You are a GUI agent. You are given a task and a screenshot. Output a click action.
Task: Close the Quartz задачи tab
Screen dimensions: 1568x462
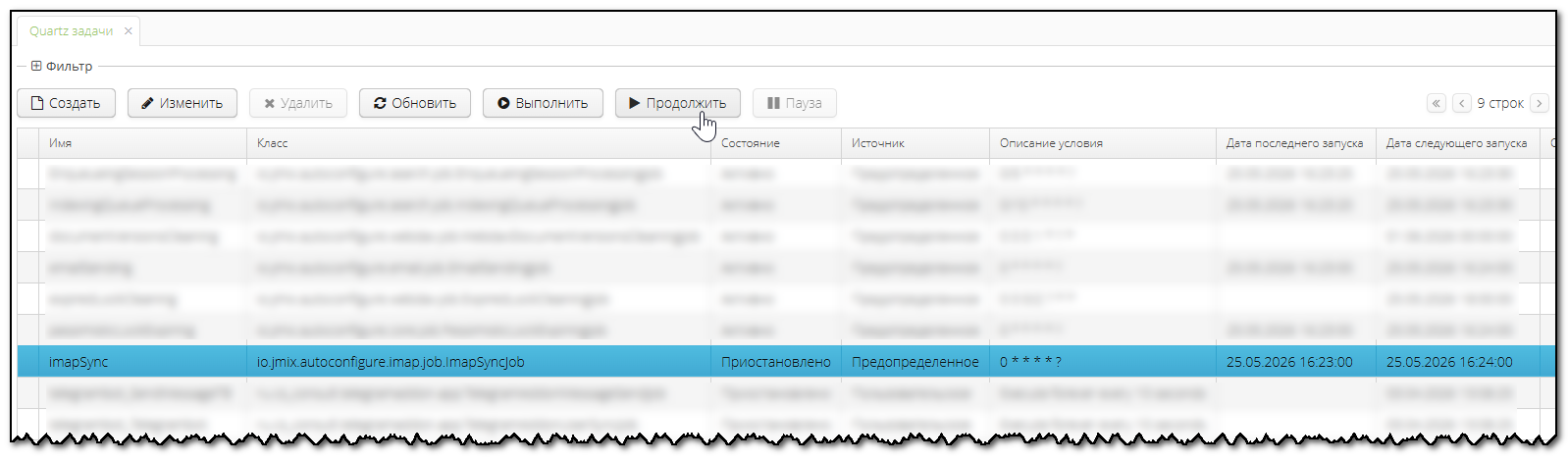point(129,31)
